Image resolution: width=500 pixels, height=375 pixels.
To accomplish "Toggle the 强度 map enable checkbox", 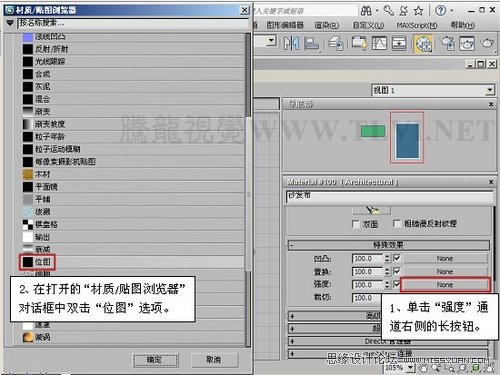I will (x=397, y=284).
